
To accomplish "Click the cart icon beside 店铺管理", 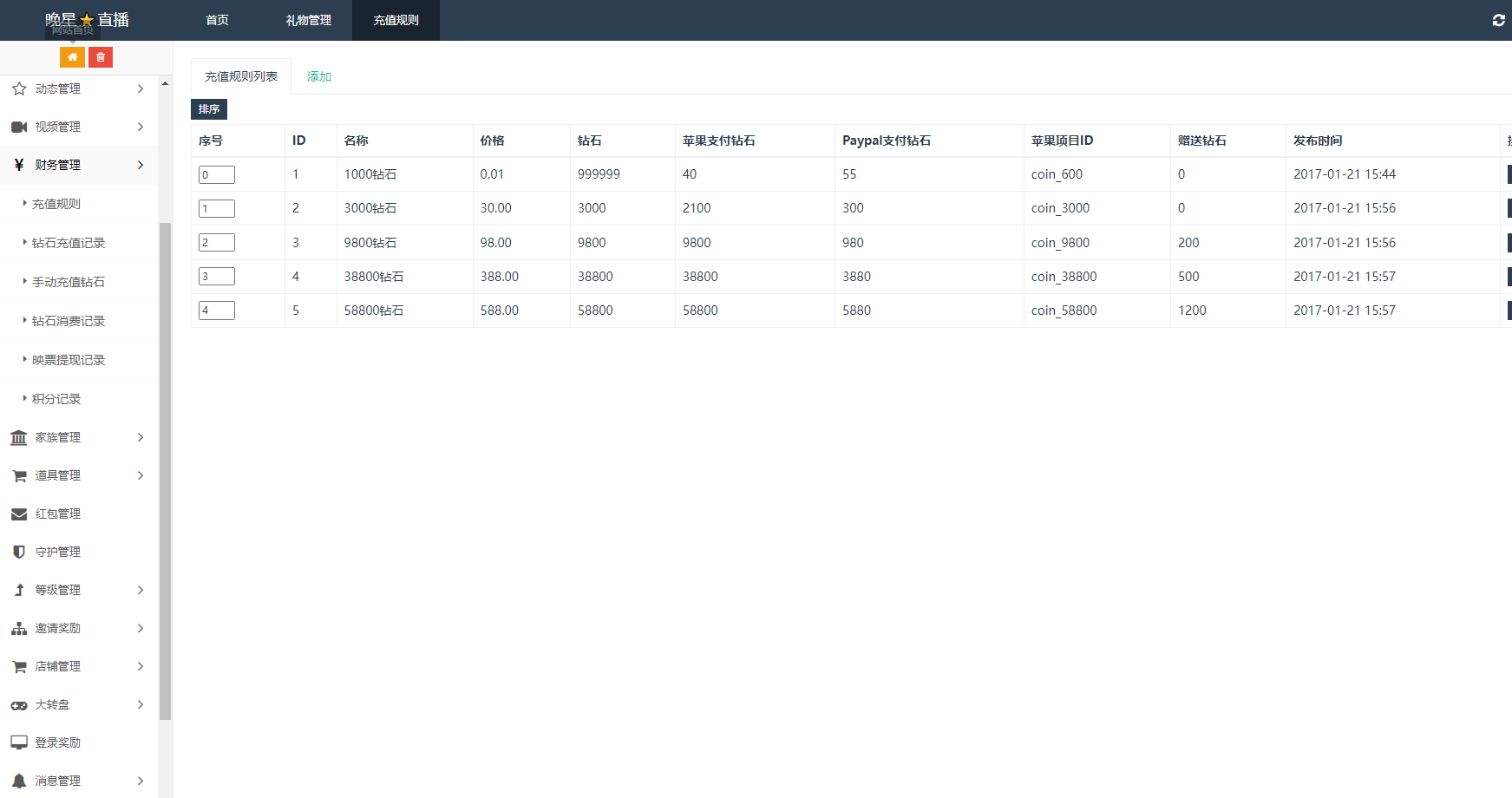I will tap(19, 666).
